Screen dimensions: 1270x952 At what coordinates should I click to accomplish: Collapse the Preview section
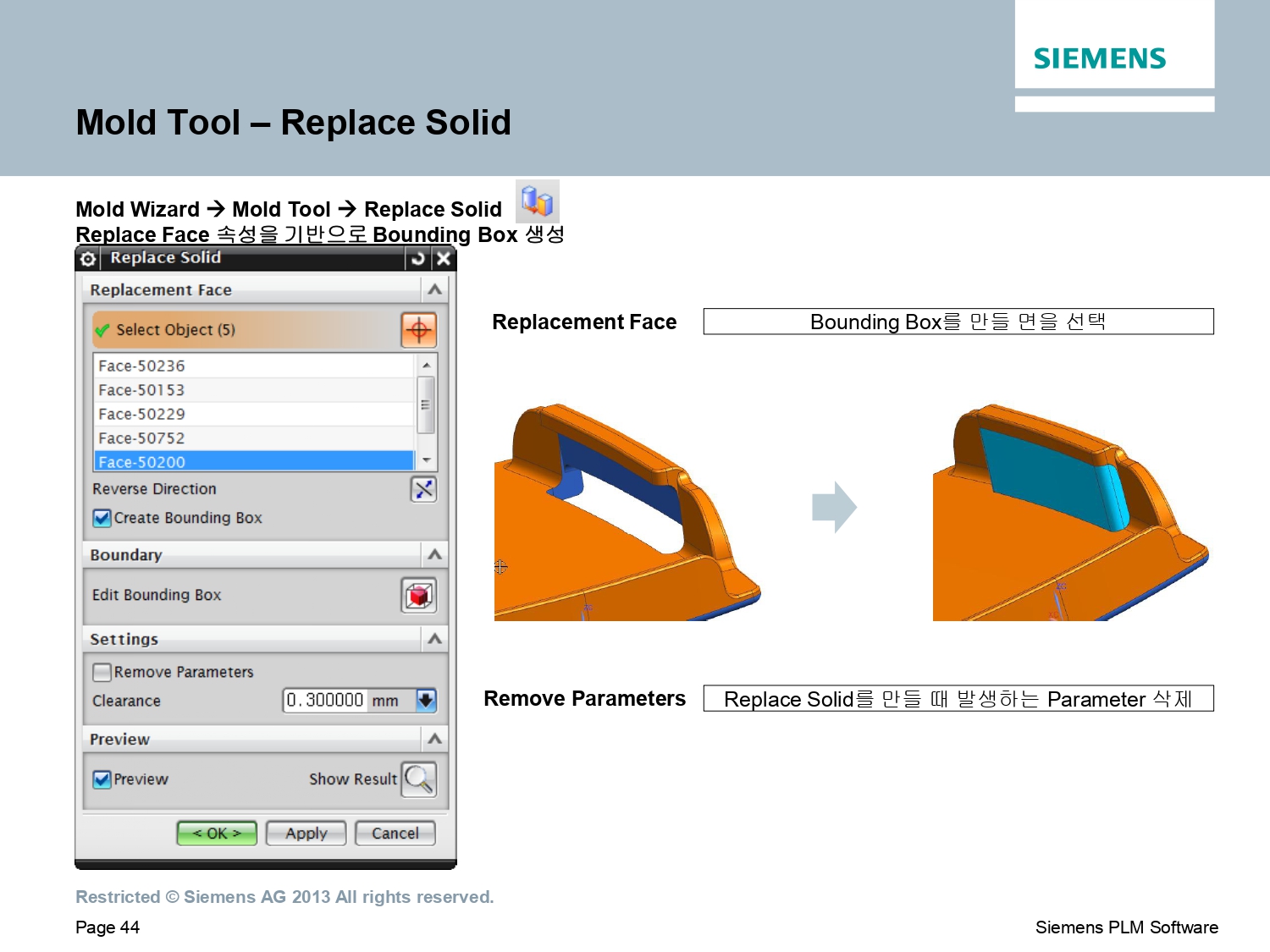[435, 739]
